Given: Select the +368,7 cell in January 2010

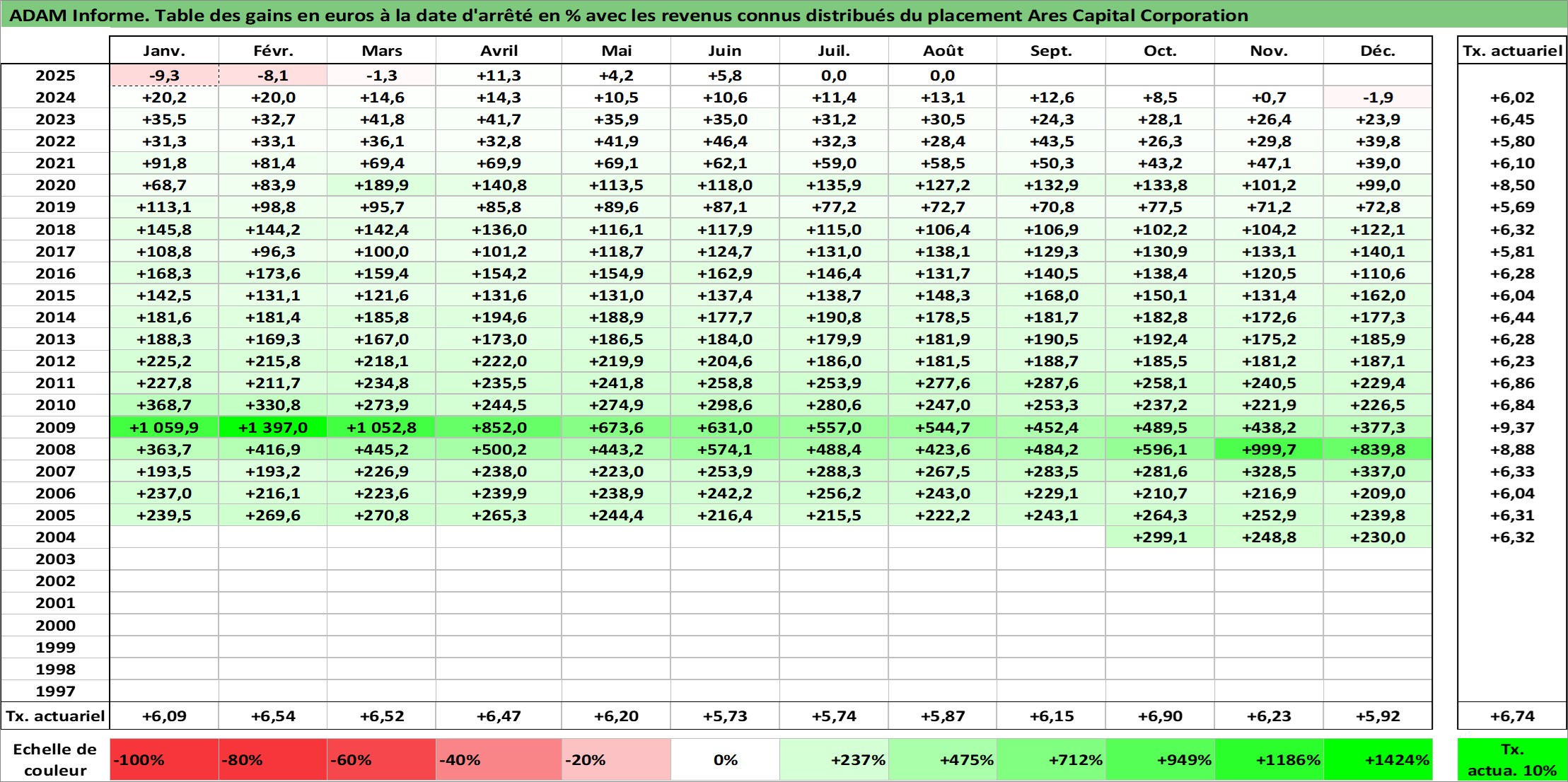Looking at the screenshot, I should point(164,405).
